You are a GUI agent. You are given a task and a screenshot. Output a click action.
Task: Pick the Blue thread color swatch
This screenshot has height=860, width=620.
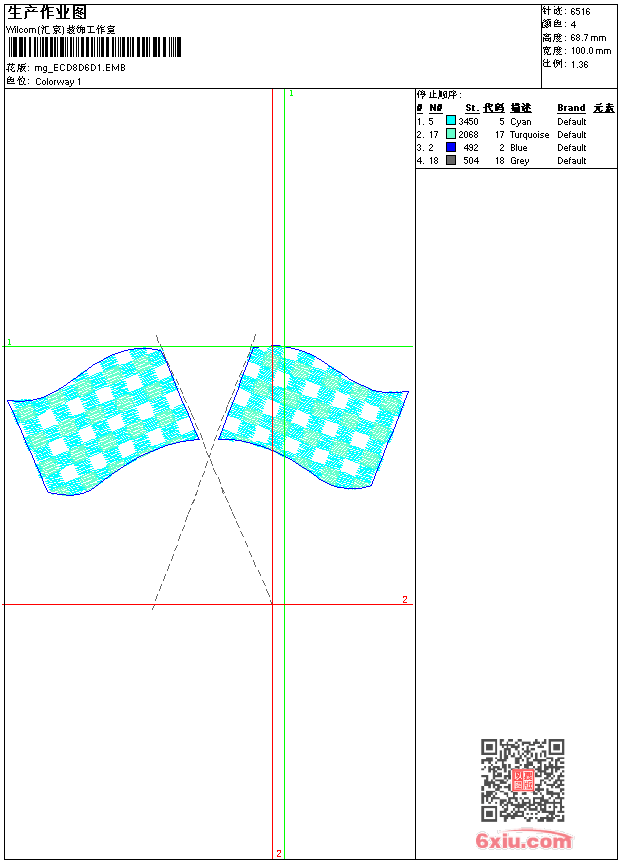coord(451,147)
